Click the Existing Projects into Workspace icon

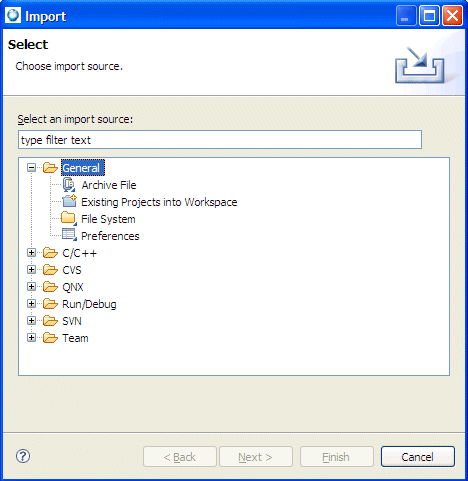[x=69, y=202]
